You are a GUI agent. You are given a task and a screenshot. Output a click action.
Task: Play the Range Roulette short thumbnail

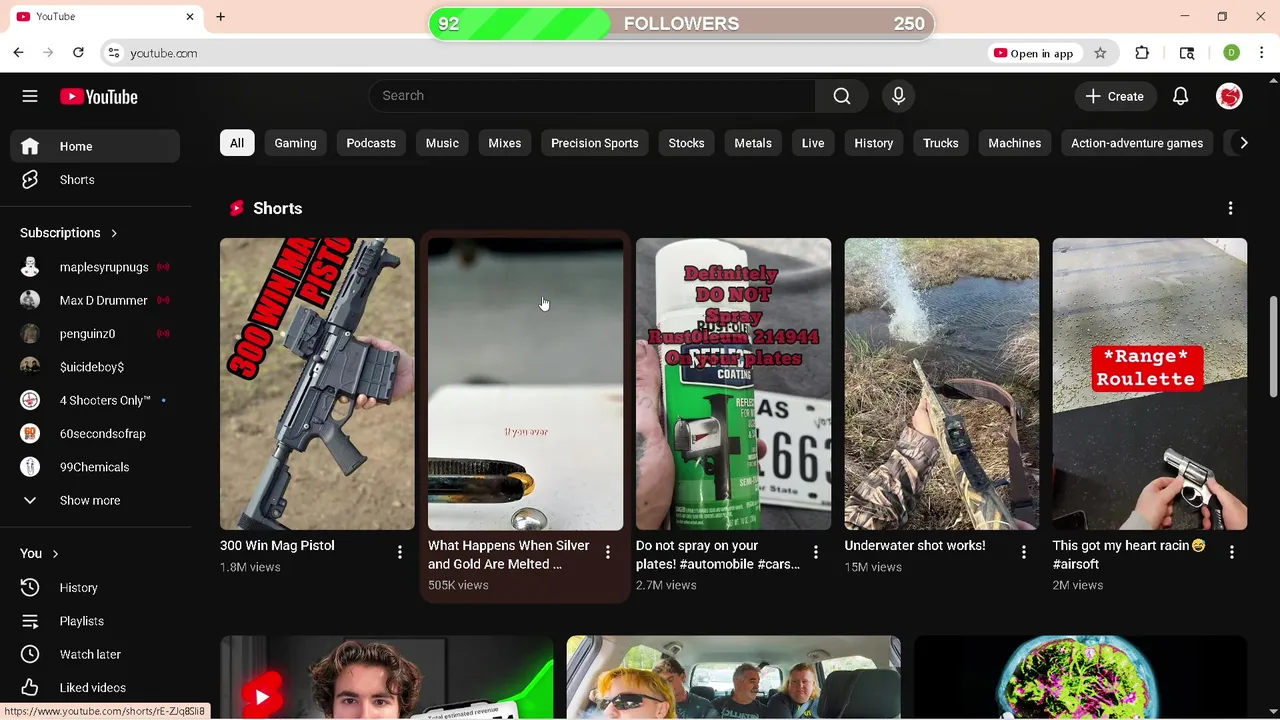click(1149, 384)
